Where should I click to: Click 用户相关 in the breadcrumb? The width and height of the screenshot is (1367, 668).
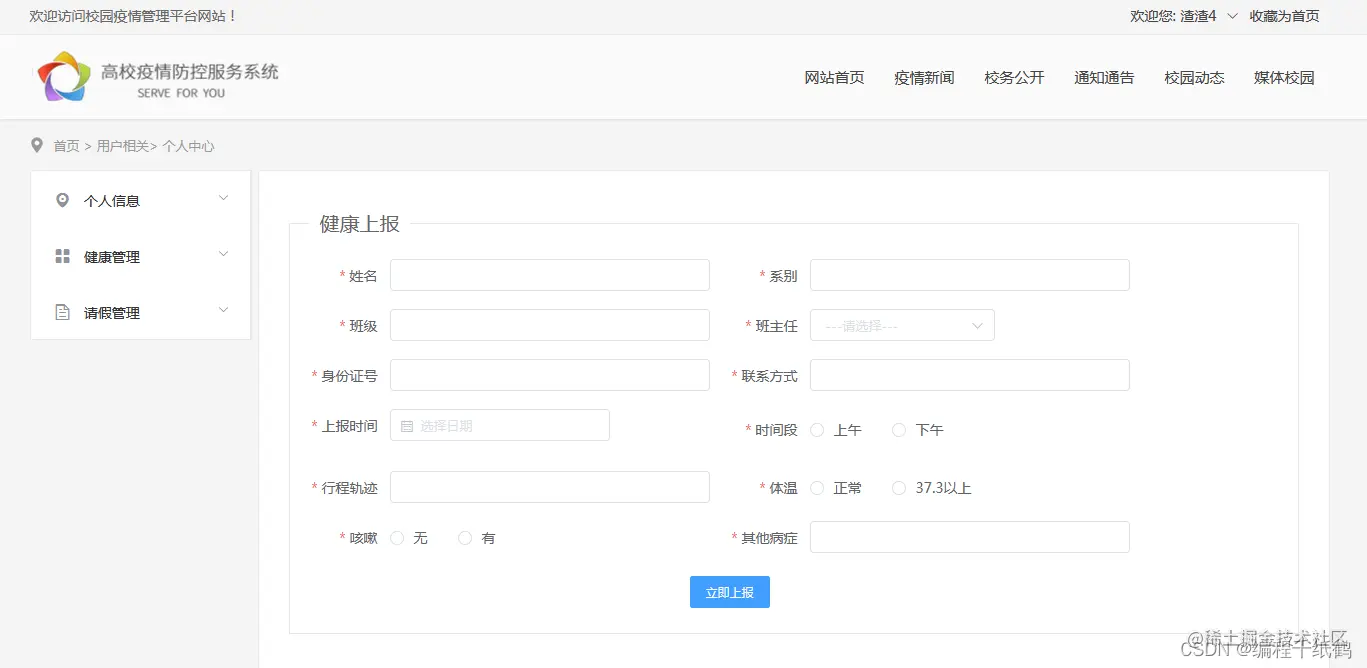[122, 146]
